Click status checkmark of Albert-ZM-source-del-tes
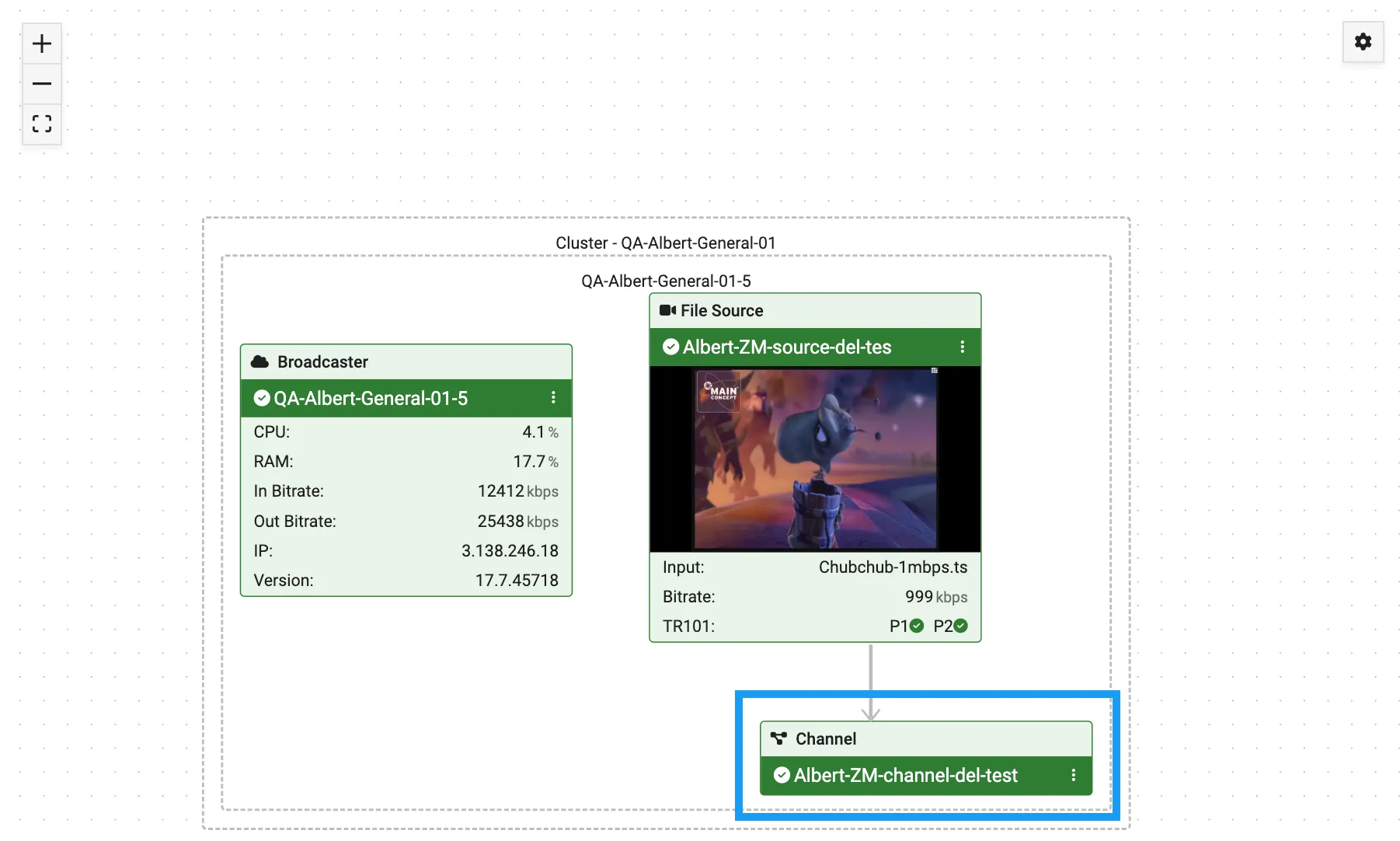Viewport: 1400px width, 841px height. pyautogui.click(x=670, y=347)
